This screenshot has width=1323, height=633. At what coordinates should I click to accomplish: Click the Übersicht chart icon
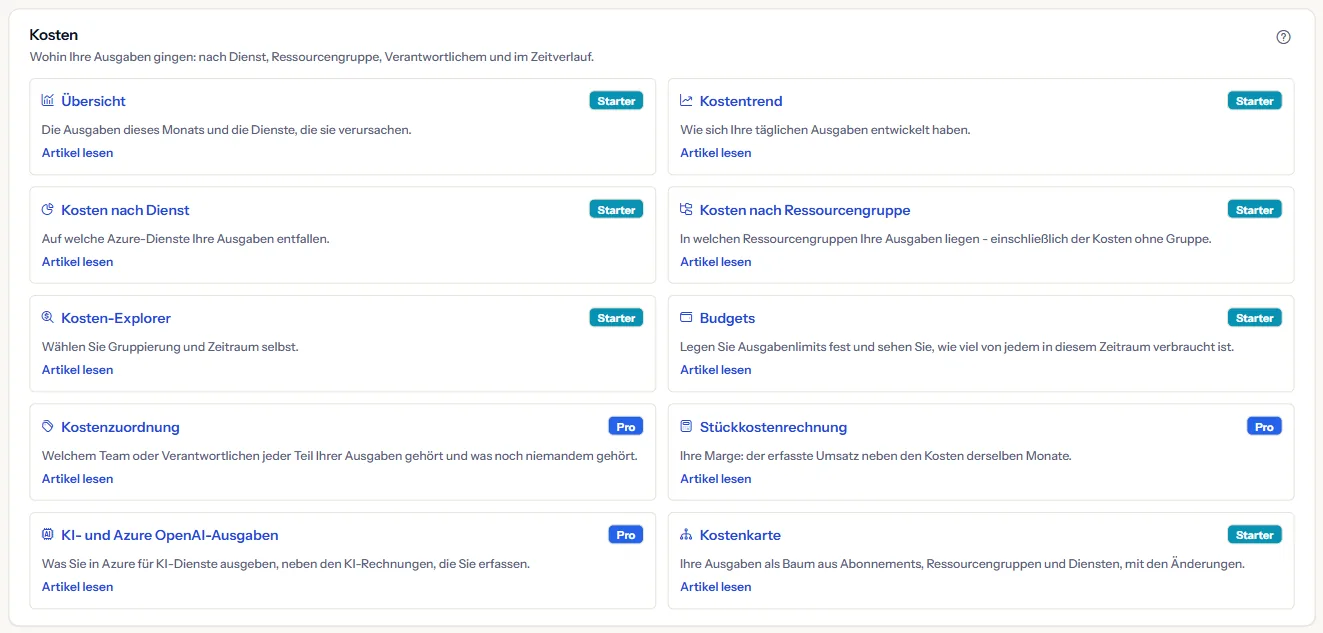pos(48,101)
